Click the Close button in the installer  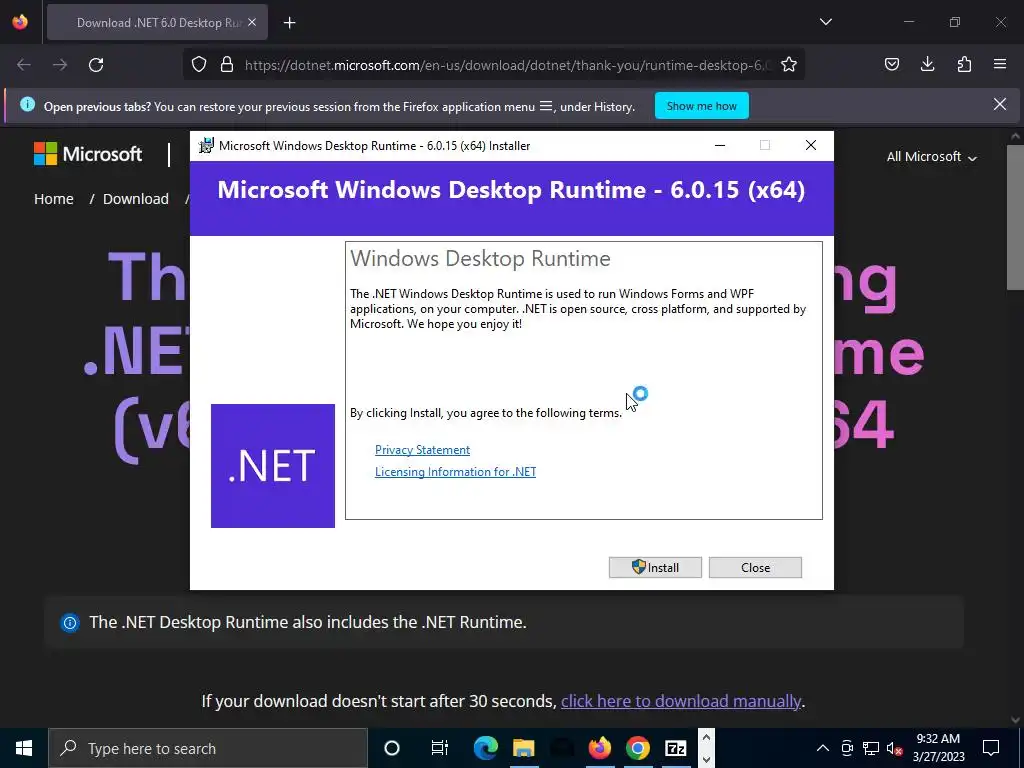click(756, 568)
